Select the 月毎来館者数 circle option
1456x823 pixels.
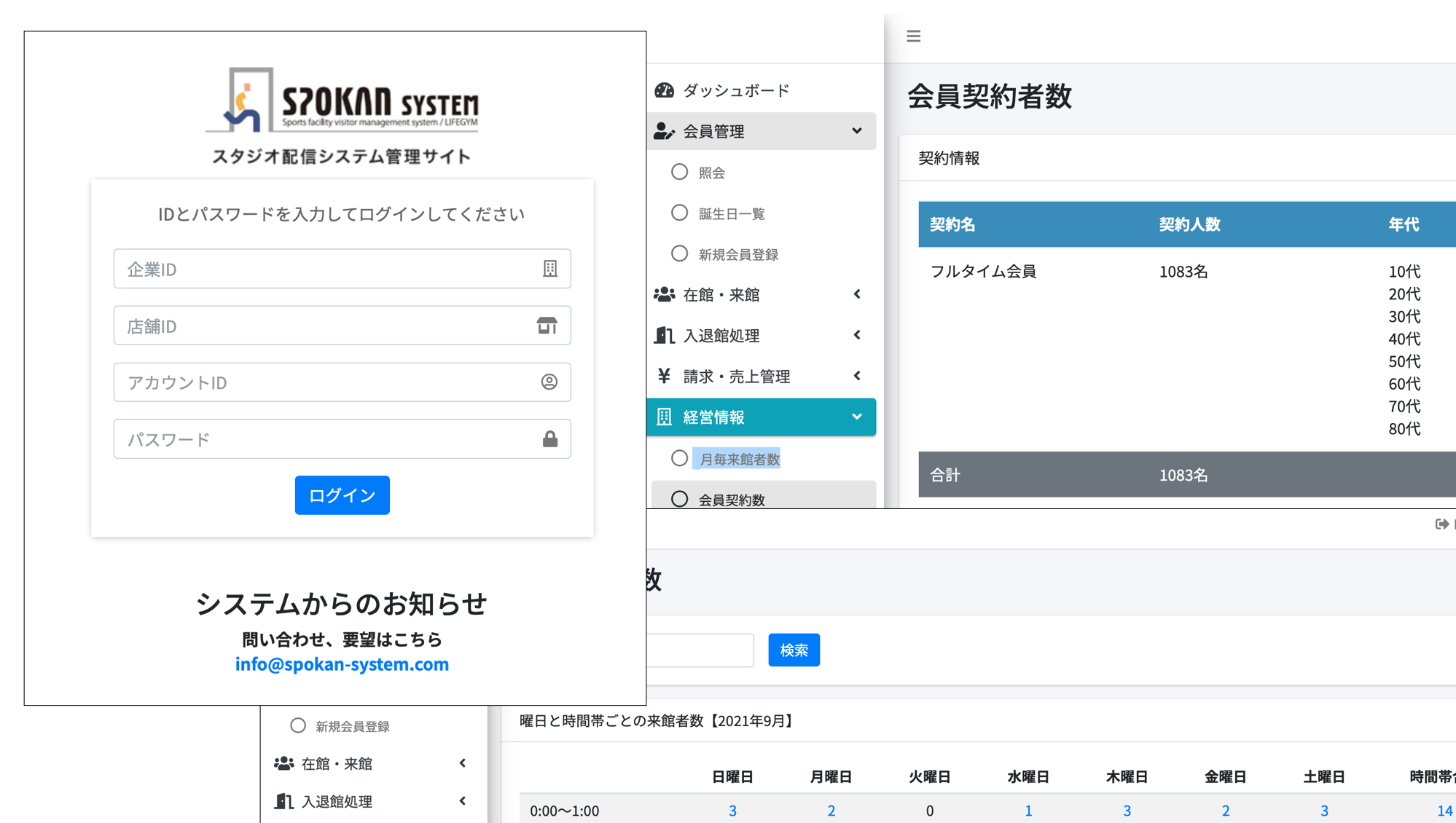679,458
